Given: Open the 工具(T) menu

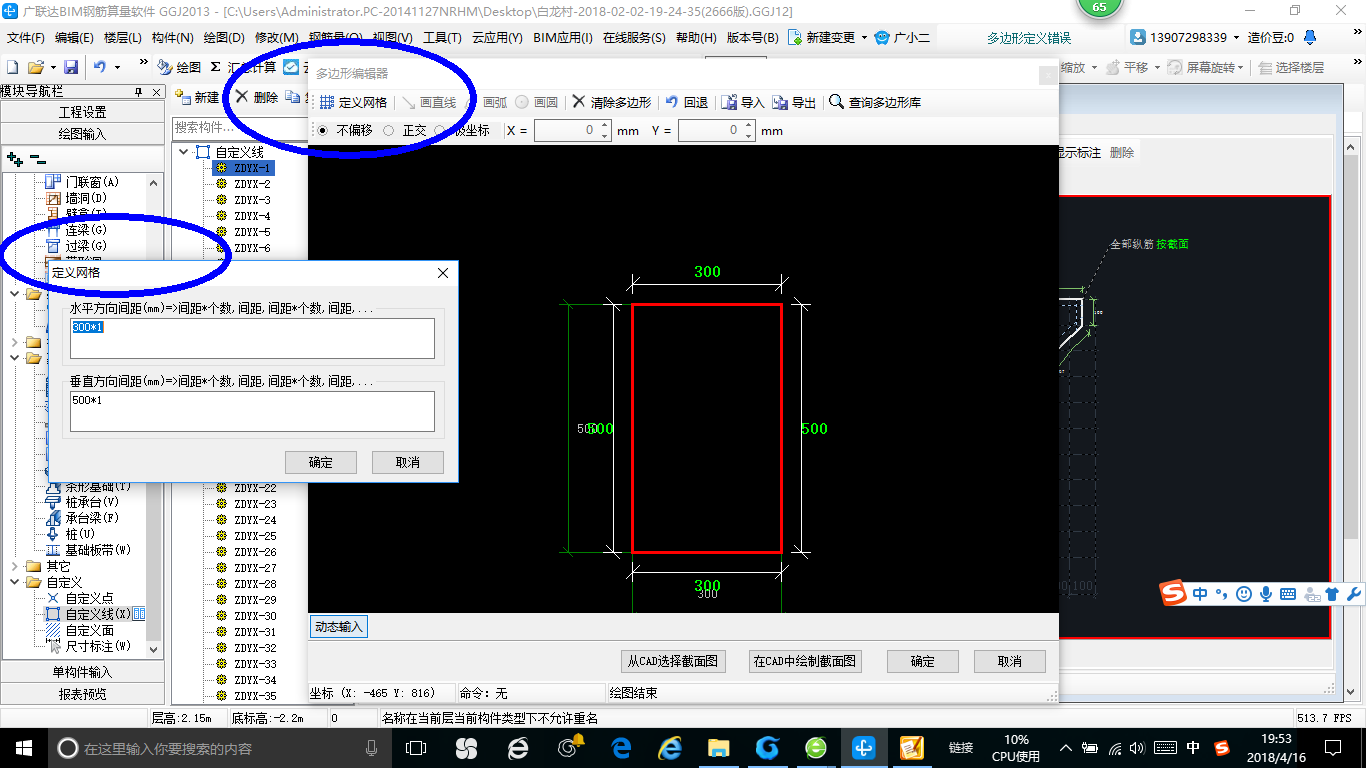Looking at the screenshot, I should point(442,38).
